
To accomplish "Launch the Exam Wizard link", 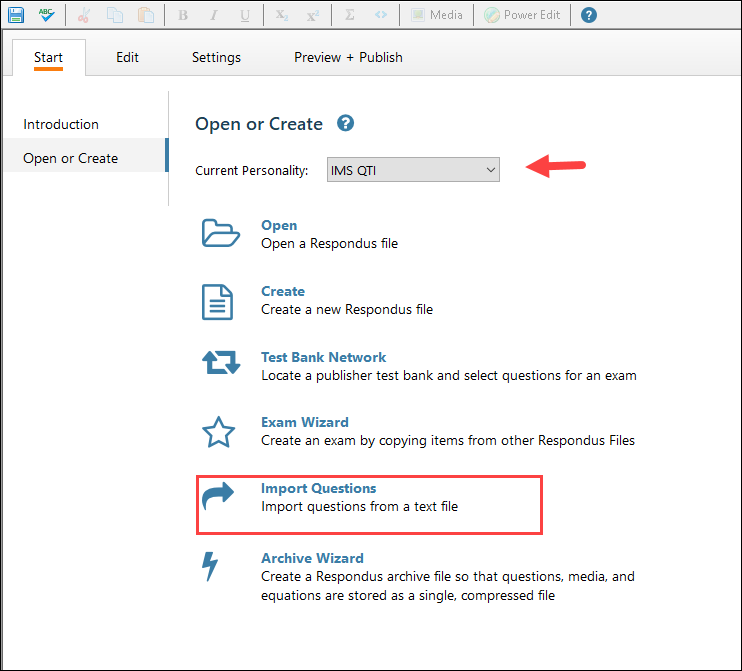I will (x=305, y=422).
